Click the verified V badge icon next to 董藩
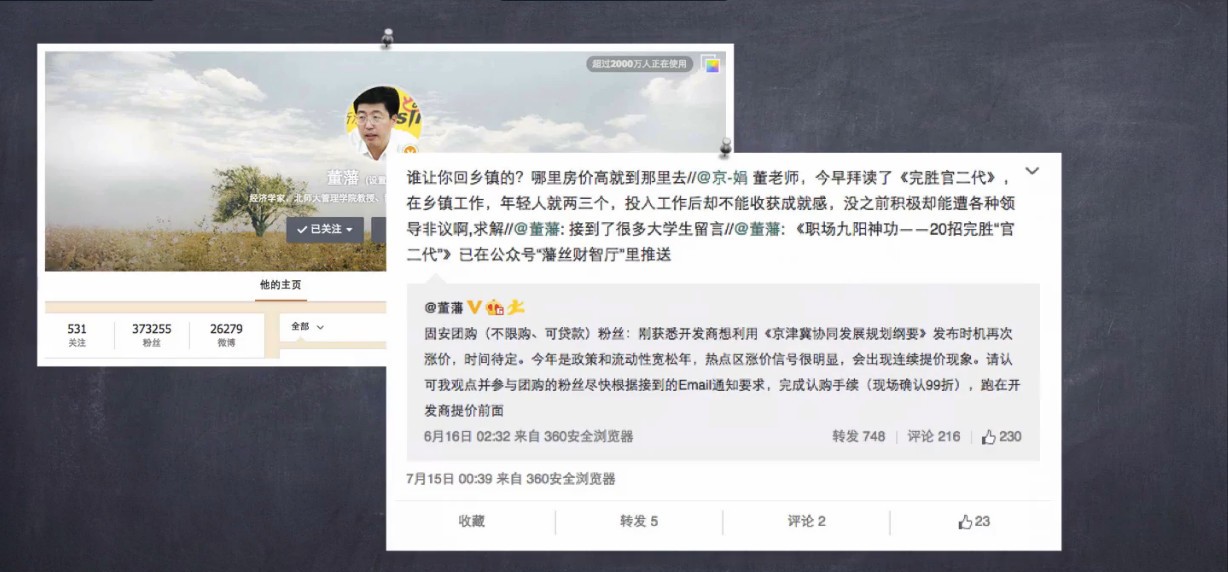 point(475,307)
